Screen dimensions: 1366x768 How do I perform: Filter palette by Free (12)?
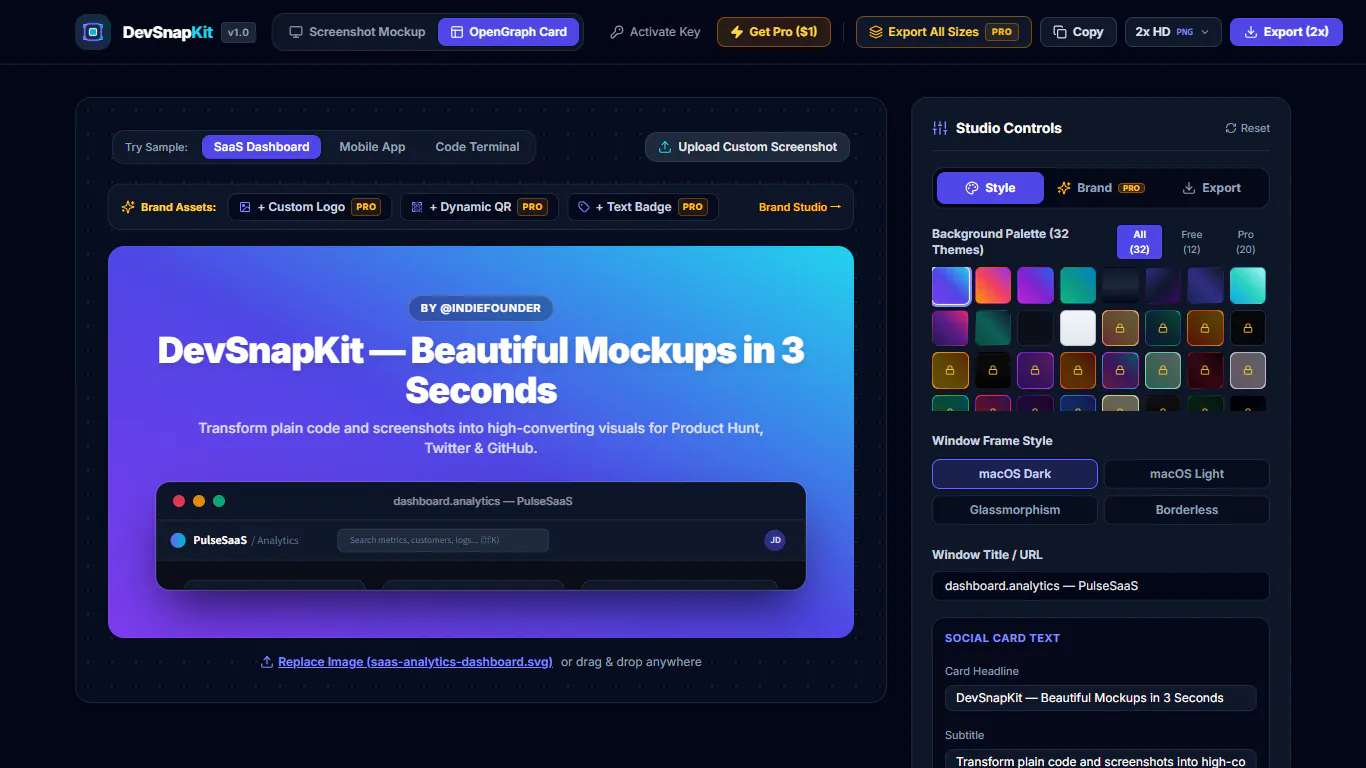coord(1192,242)
